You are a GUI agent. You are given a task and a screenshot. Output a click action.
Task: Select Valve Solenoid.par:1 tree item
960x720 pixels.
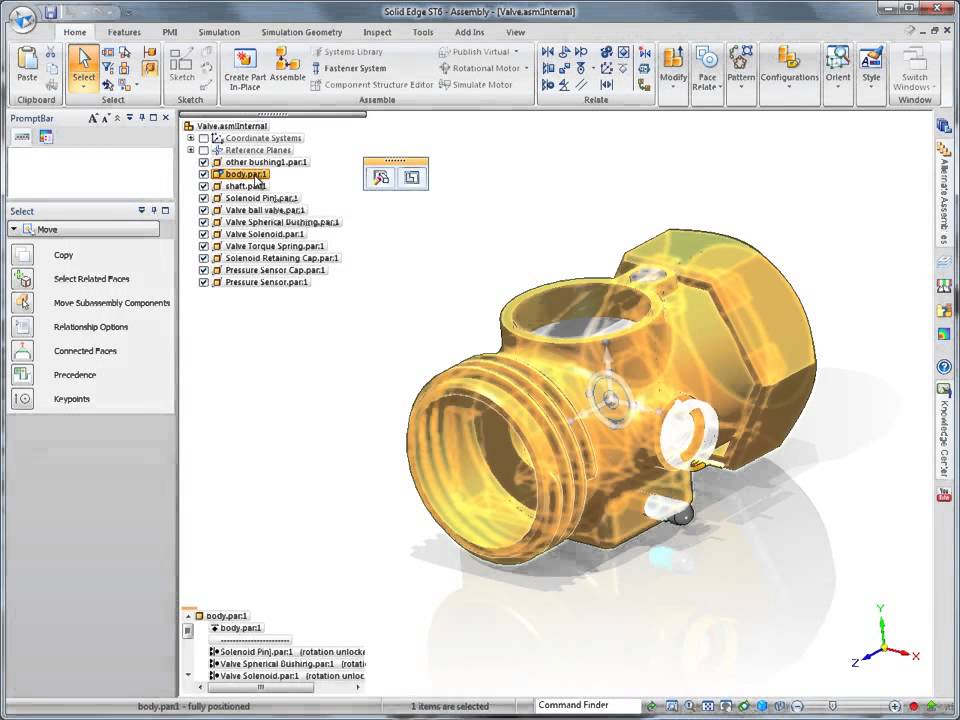pos(264,234)
